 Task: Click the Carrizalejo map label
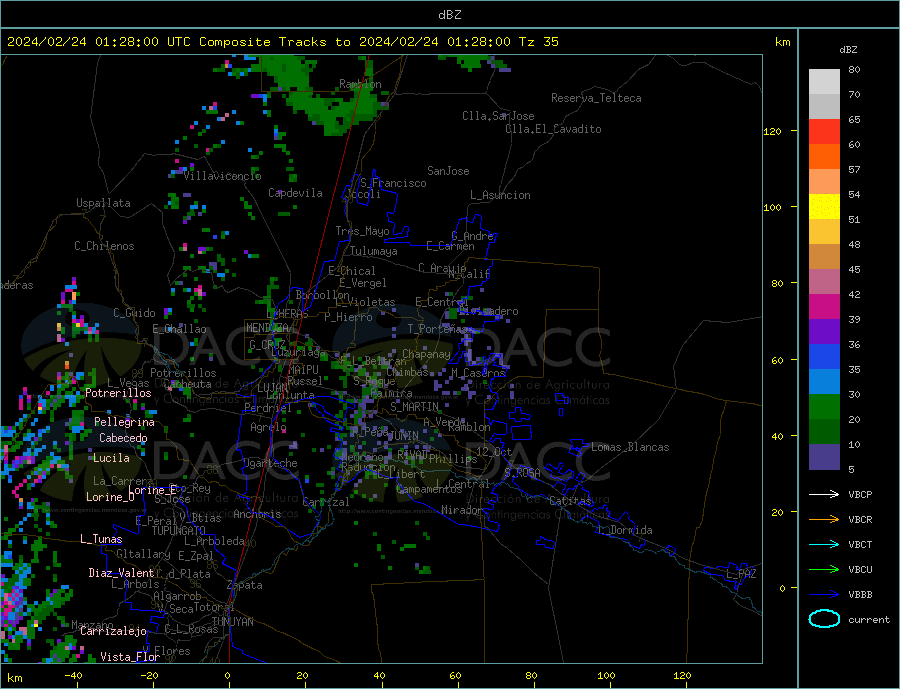[x=113, y=631]
